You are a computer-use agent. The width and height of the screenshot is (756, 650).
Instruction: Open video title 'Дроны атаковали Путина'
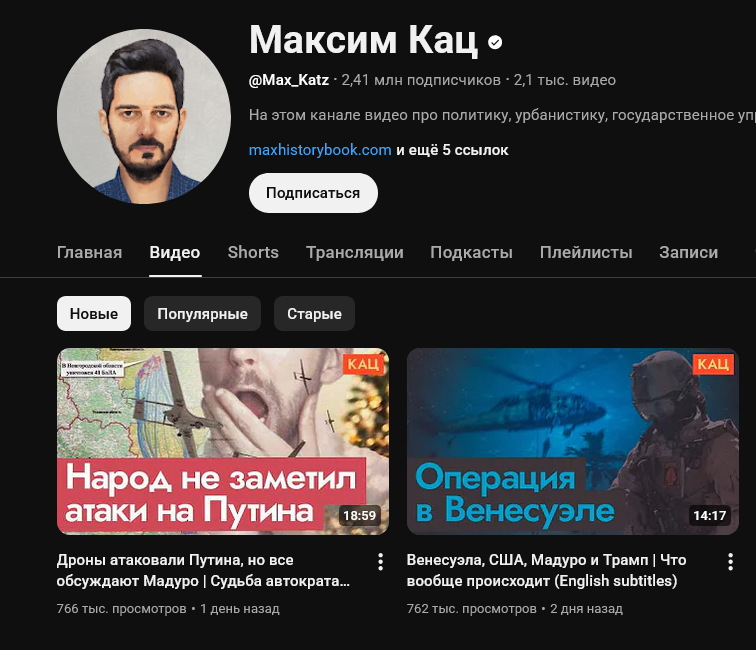(x=202, y=570)
